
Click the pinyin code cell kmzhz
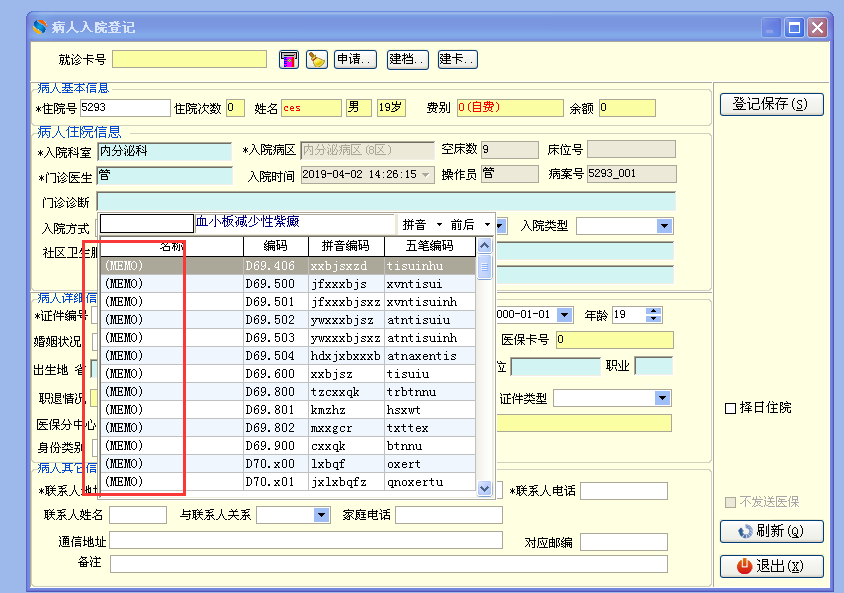(346, 410)
